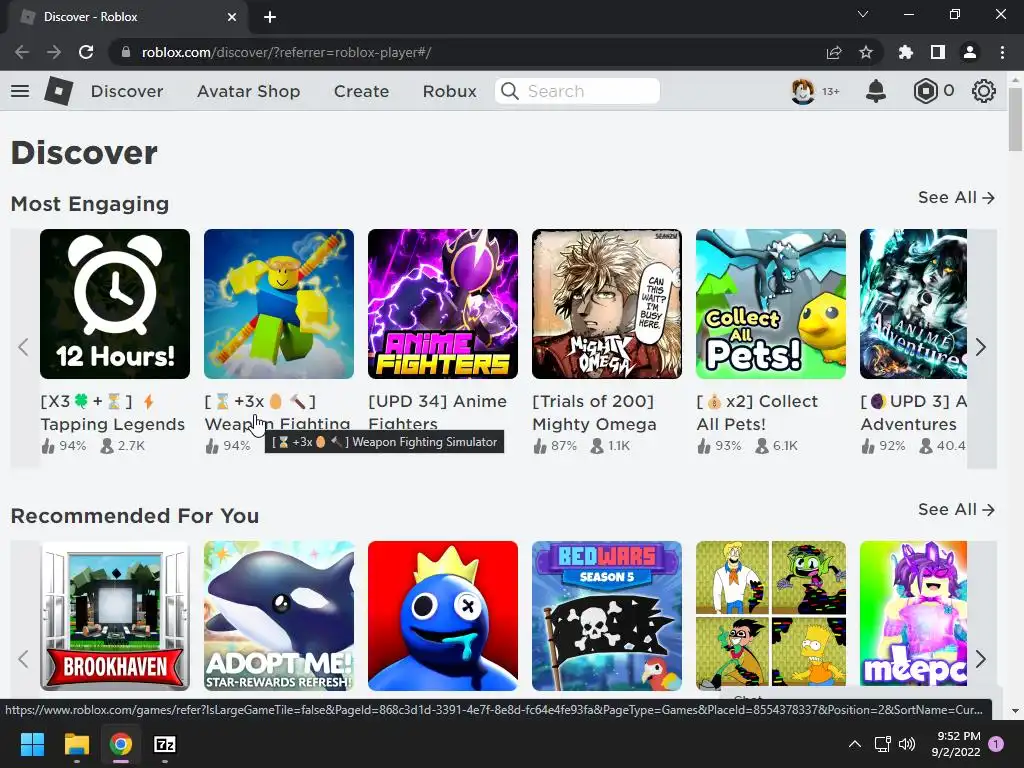Show previous Recommended games arrow
Viewport: 1024px width, 768px height.
pyautogui.click(x=24, y=659)
